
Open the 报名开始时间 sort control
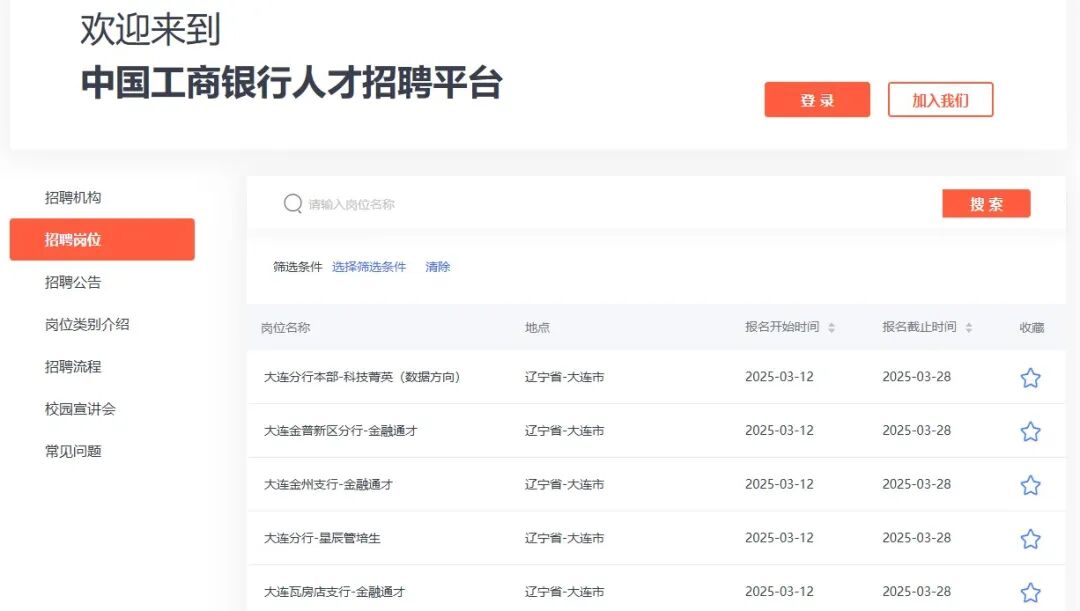[x=832, y=327]
